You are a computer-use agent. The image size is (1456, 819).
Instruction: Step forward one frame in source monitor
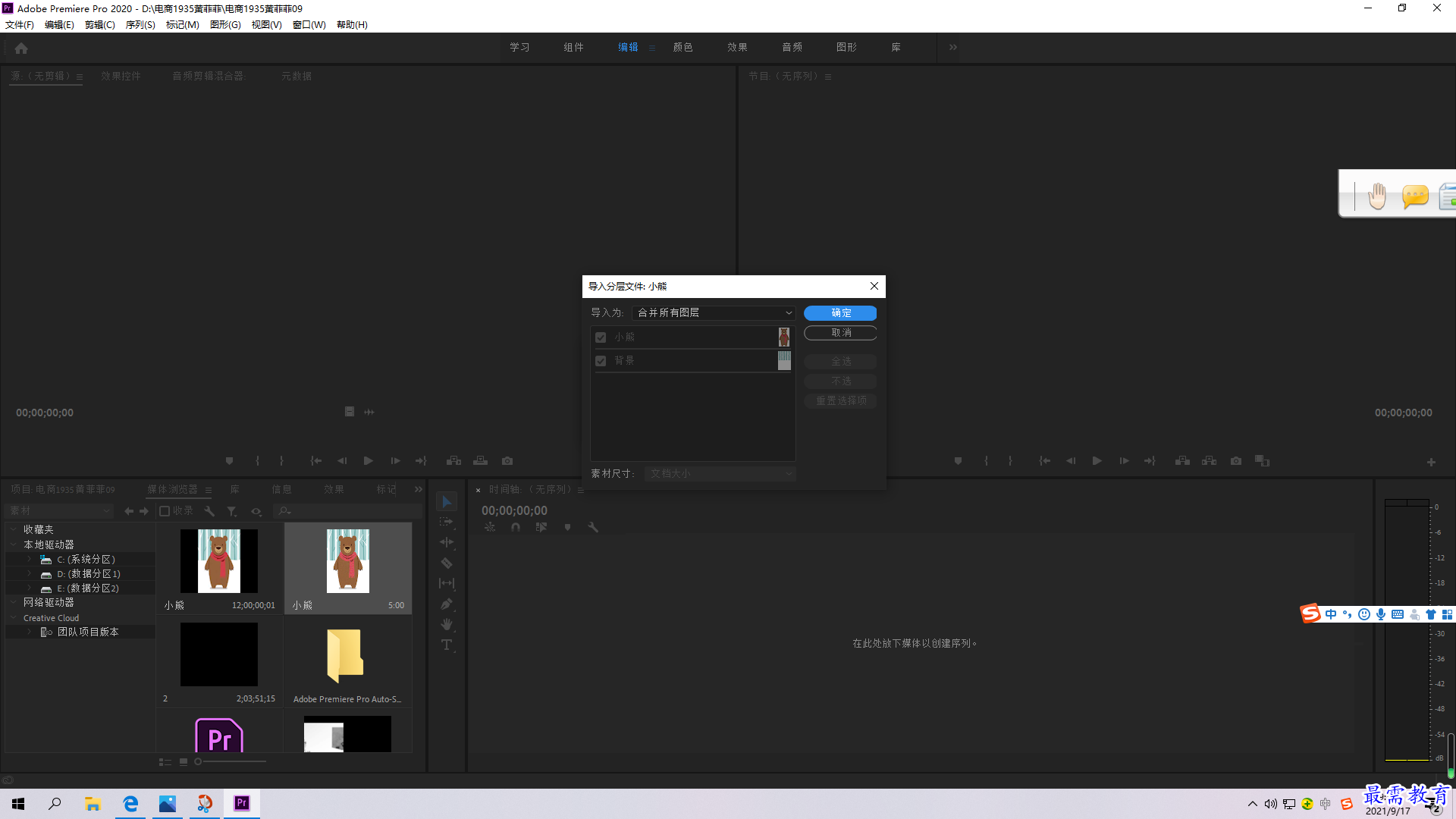click(x=395, y=460)
